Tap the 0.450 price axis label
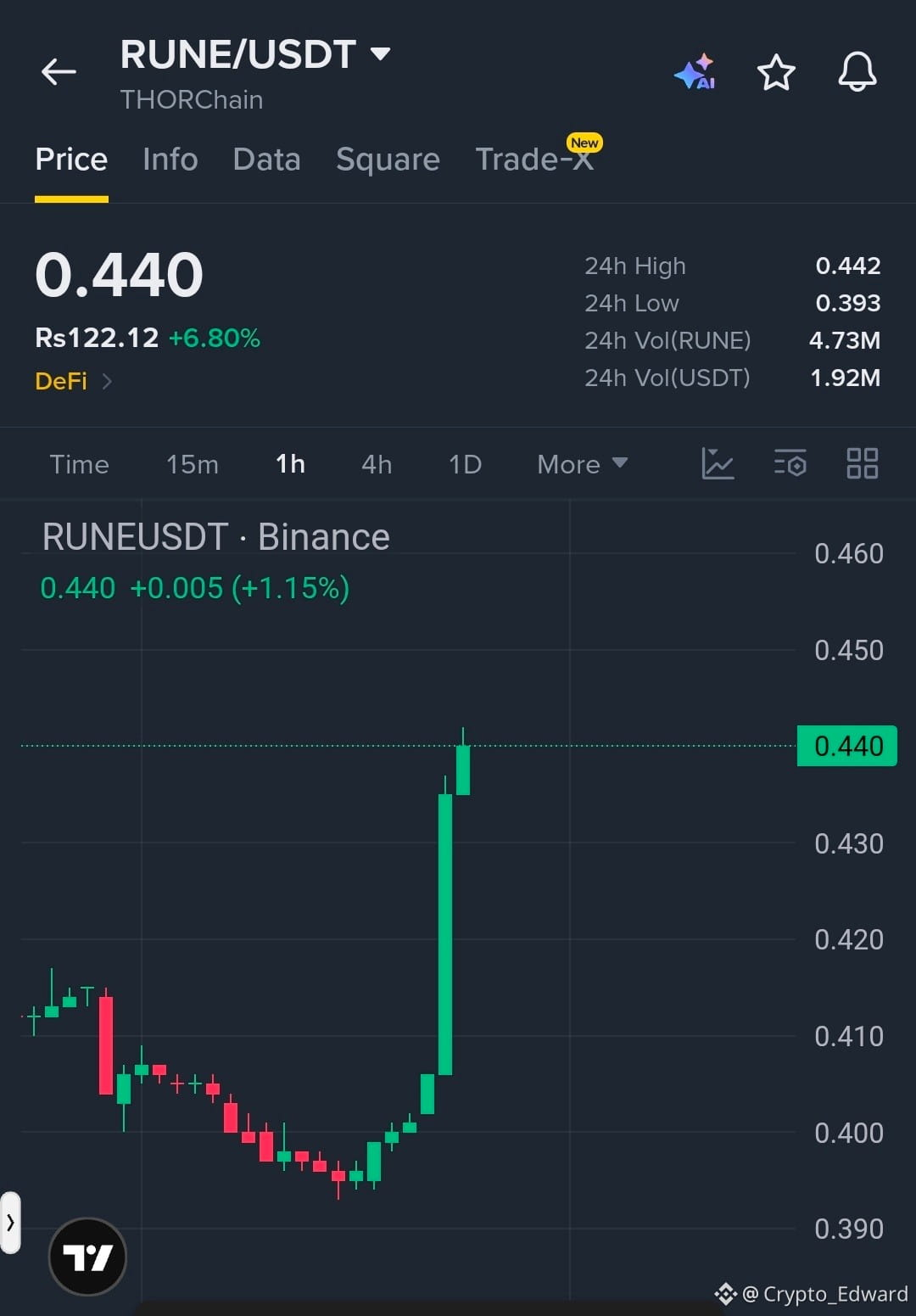The height and width of the screenshot is (1316, 916). point(849,650)
